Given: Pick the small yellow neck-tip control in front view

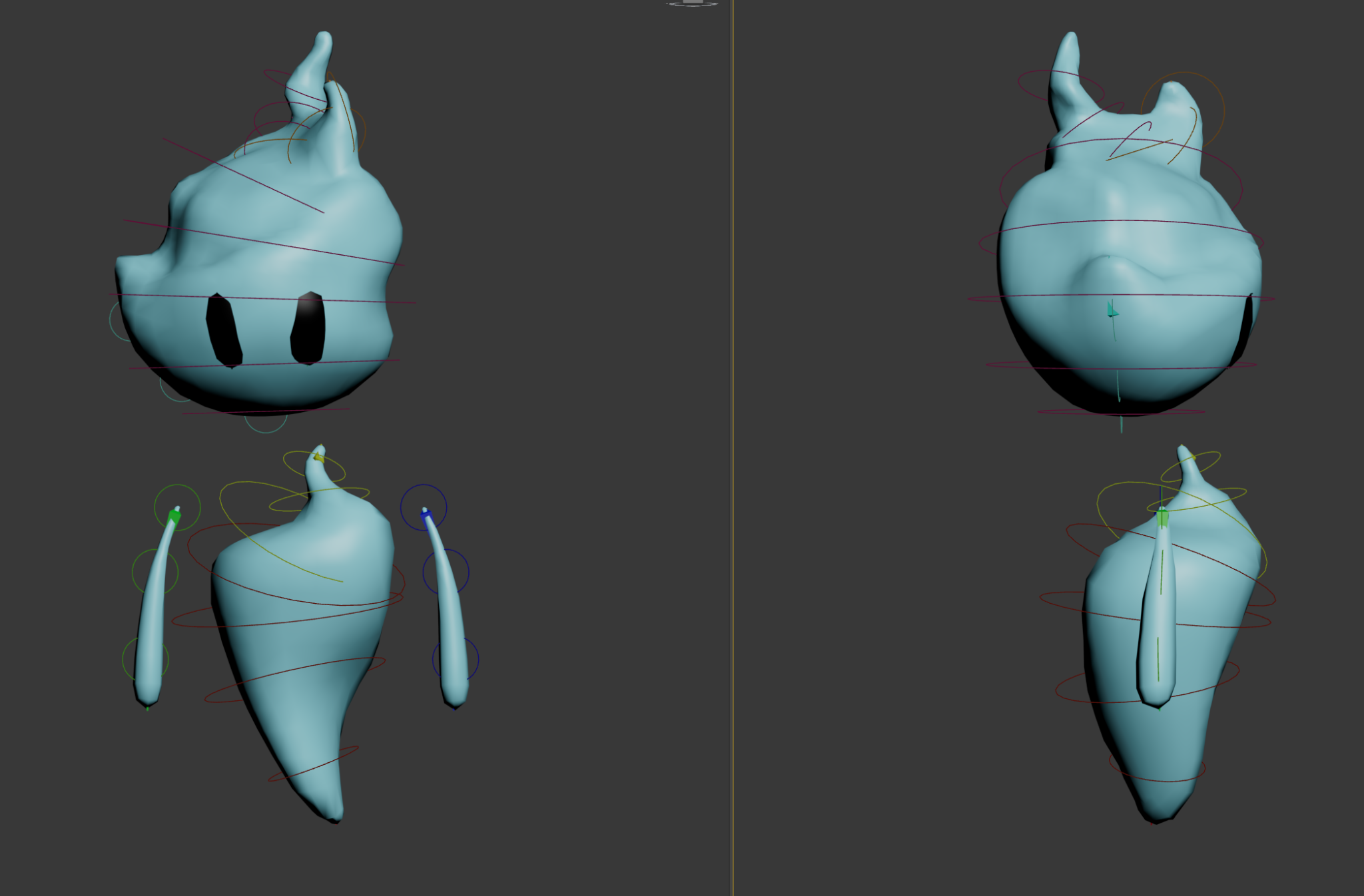Looking at the screenshot, I should point(319,457).
